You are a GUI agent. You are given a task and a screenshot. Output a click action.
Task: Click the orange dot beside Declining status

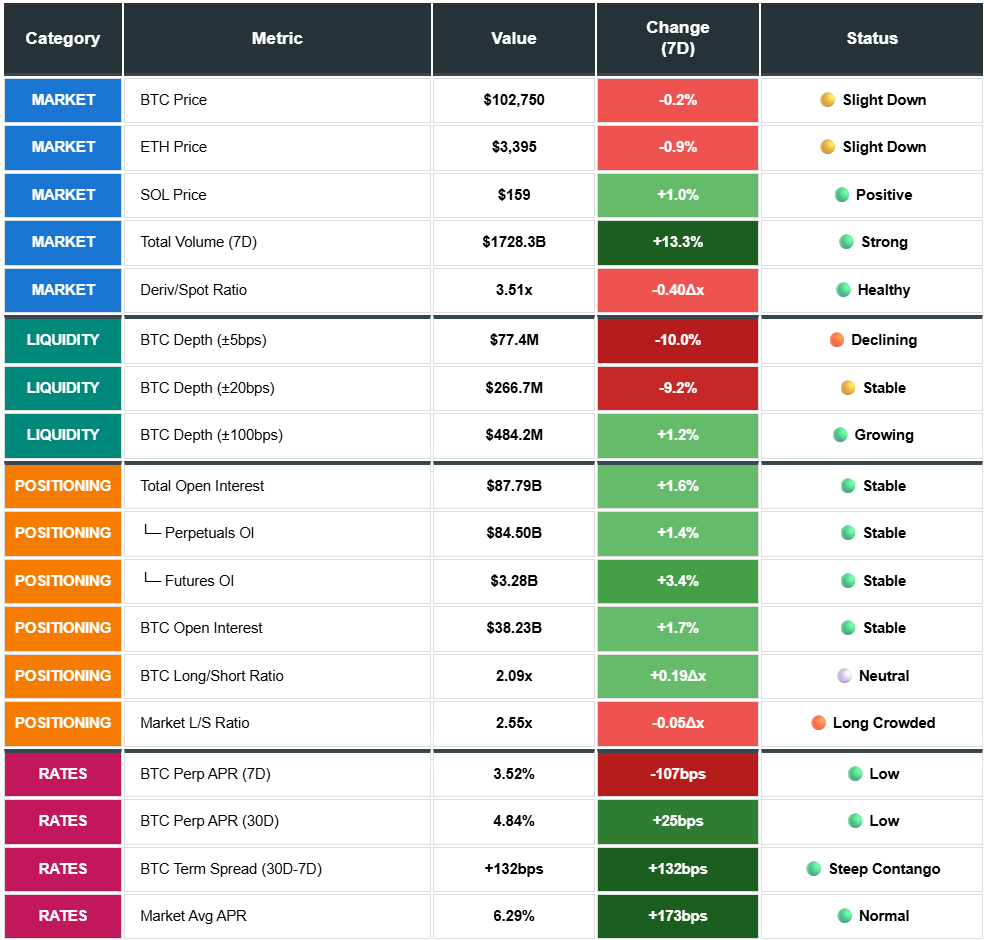837,340
